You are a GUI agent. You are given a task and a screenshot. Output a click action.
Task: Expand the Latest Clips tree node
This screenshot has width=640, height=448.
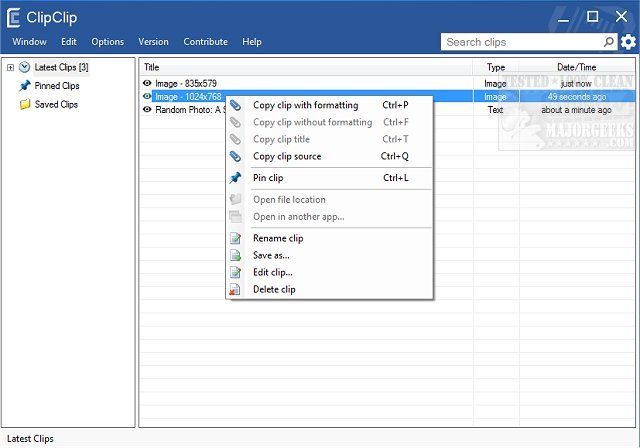coord(11,67)
